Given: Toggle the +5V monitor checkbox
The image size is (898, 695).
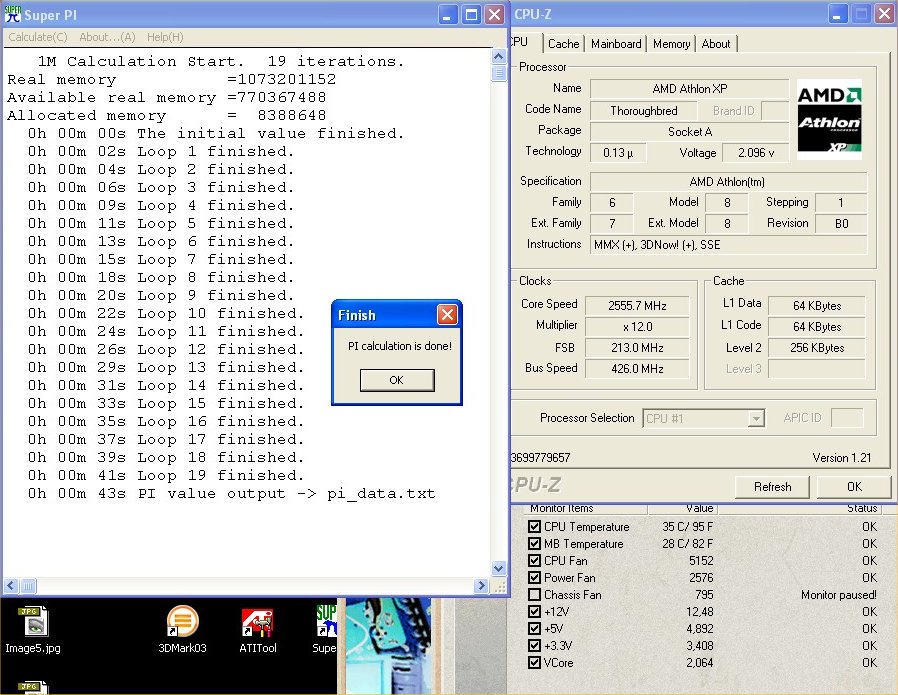Looking at the screenshot, I should tap(534, 628).
